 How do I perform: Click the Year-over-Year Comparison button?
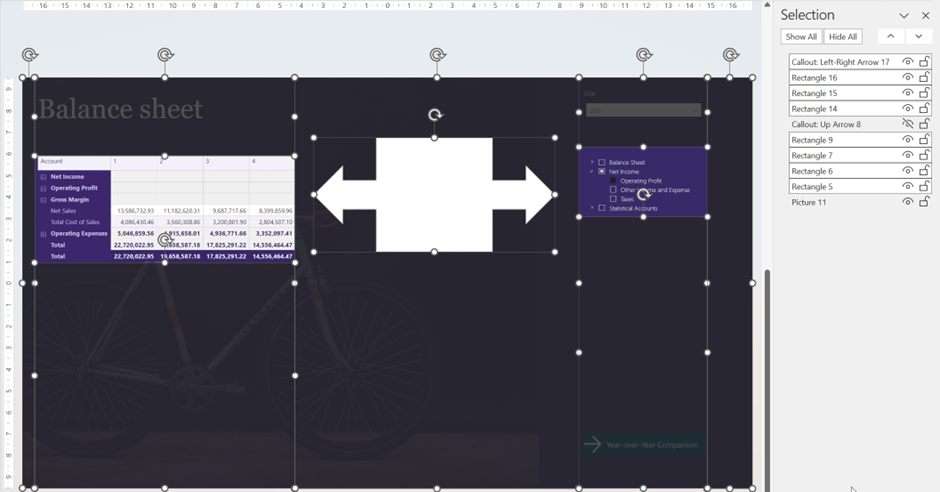coord(643,445)
